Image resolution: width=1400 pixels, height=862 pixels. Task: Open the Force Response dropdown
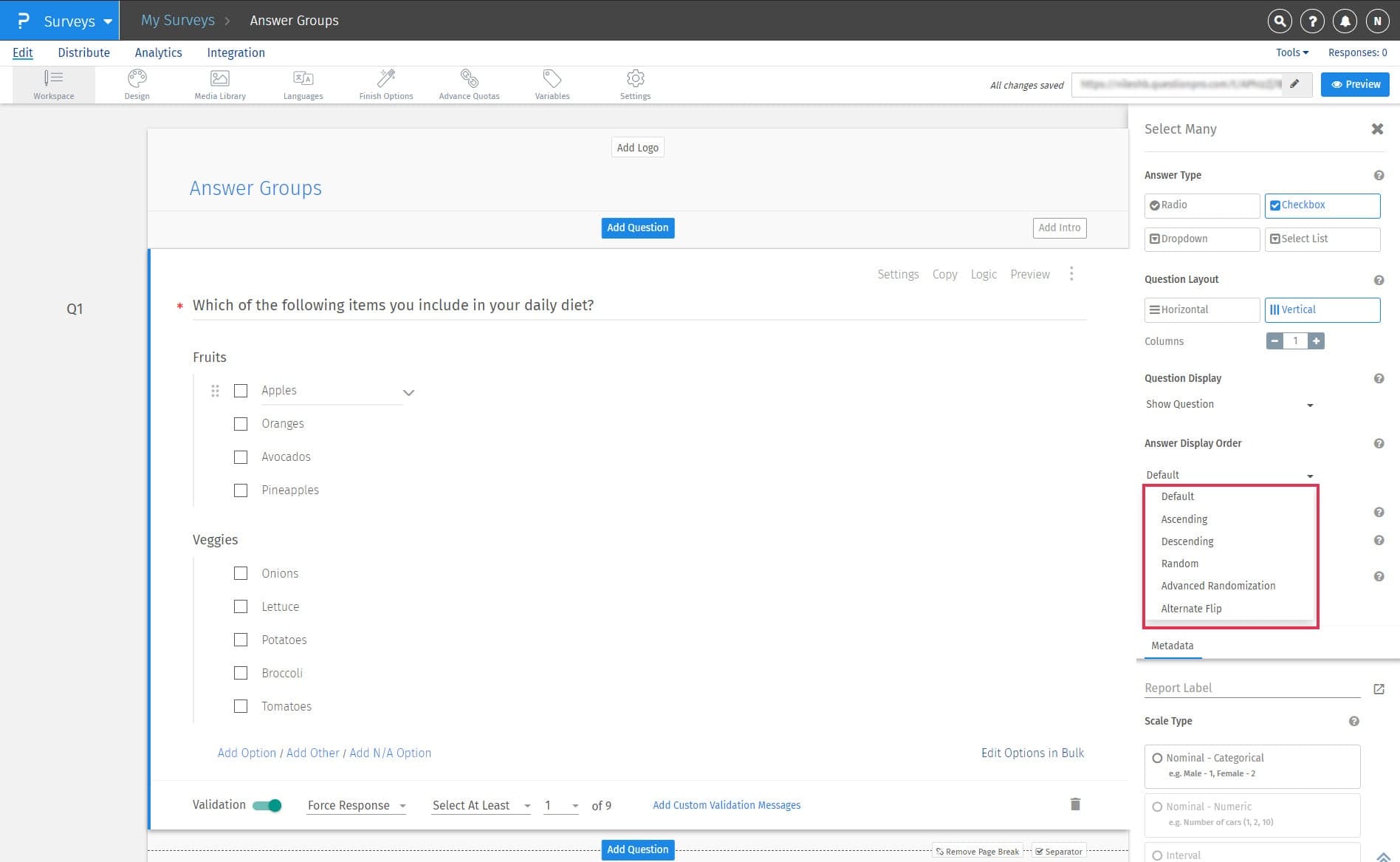357,805
